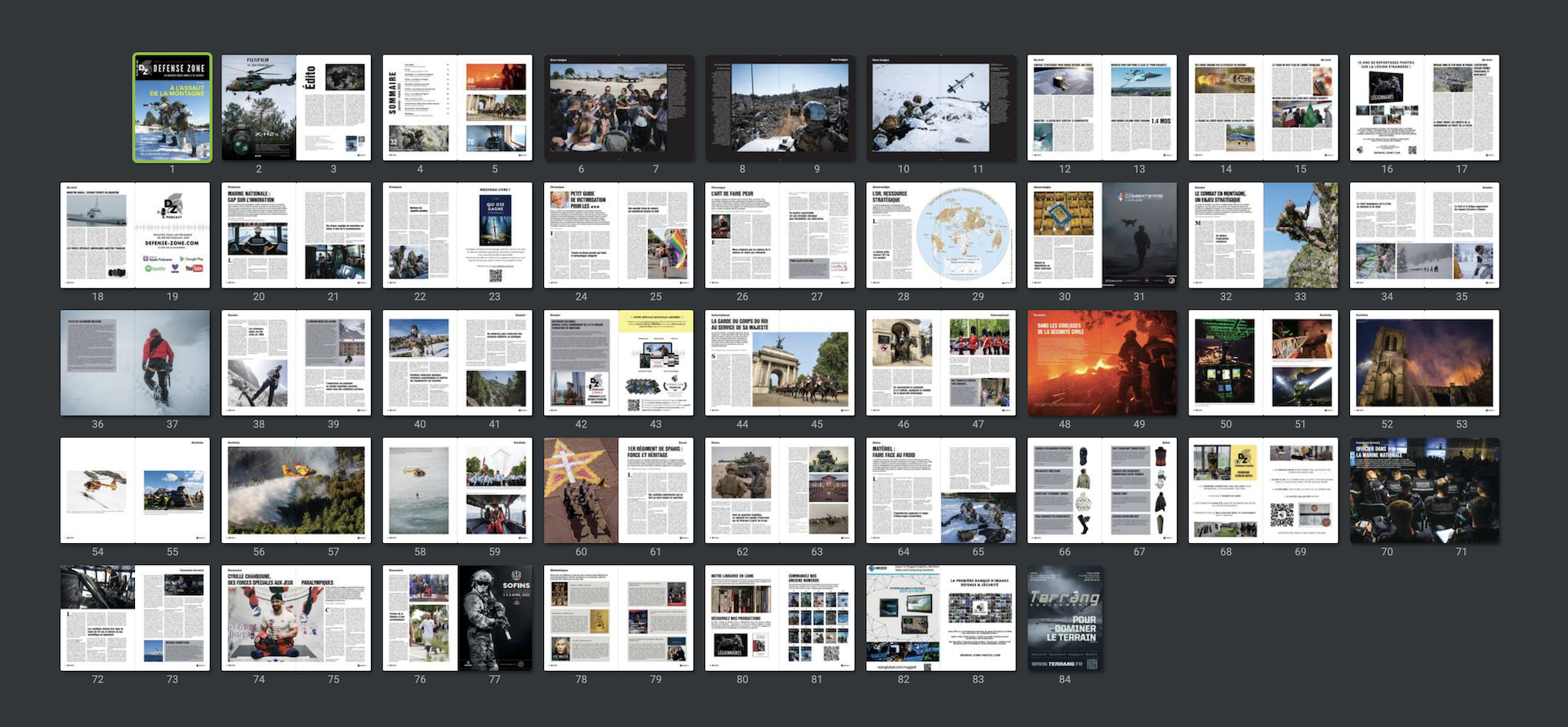Open the yellow-banner offer page 43
1568x727 pixels.
tap(656, 363)
